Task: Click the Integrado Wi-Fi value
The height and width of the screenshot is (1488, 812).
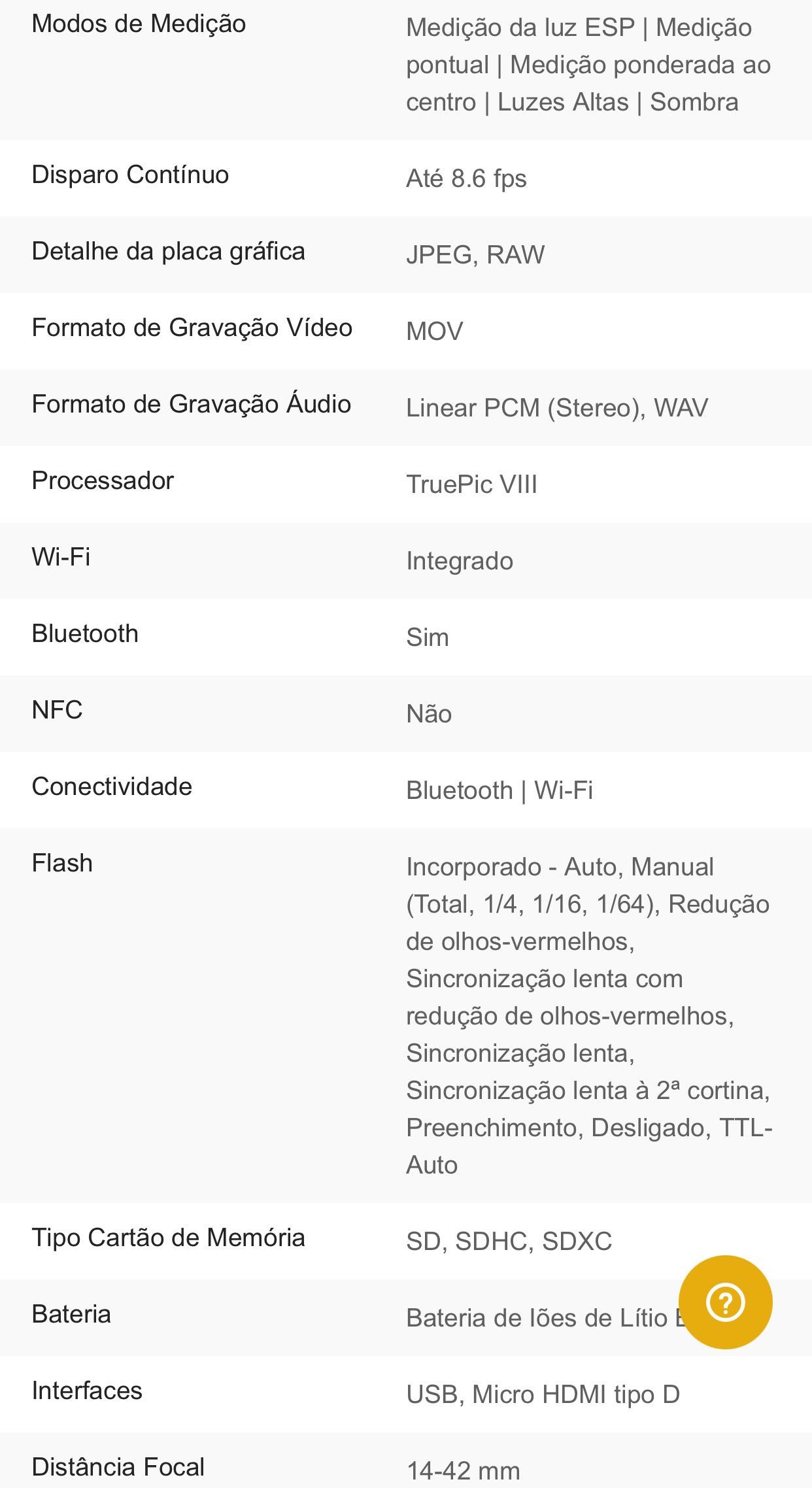Action: [460, 561]
